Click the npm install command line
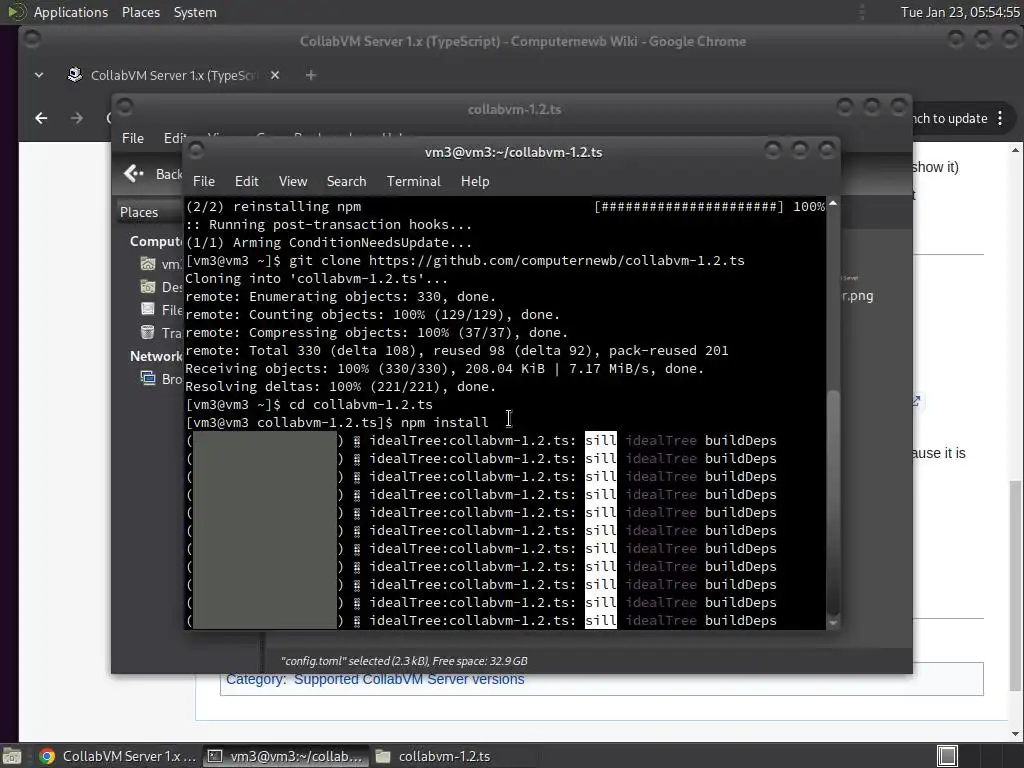The height and width of the screenshot is (768, 1024). 337,423
